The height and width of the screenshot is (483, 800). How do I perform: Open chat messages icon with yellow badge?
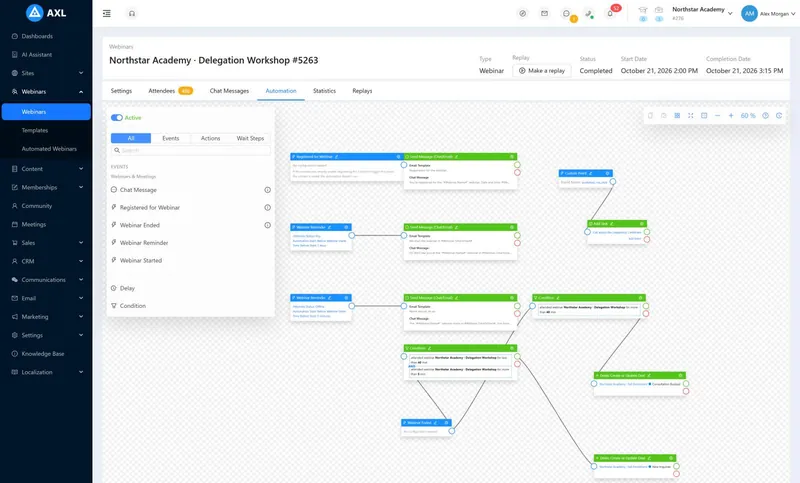(566, 14)
